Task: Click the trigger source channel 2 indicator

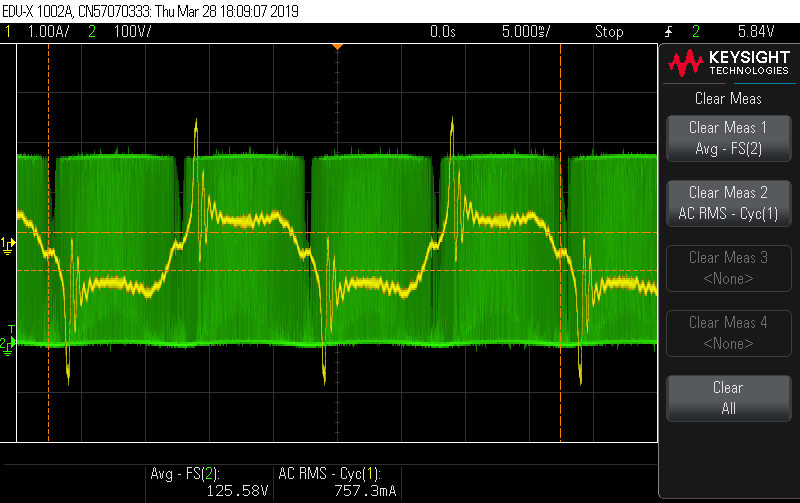Action: click(696, 32)
